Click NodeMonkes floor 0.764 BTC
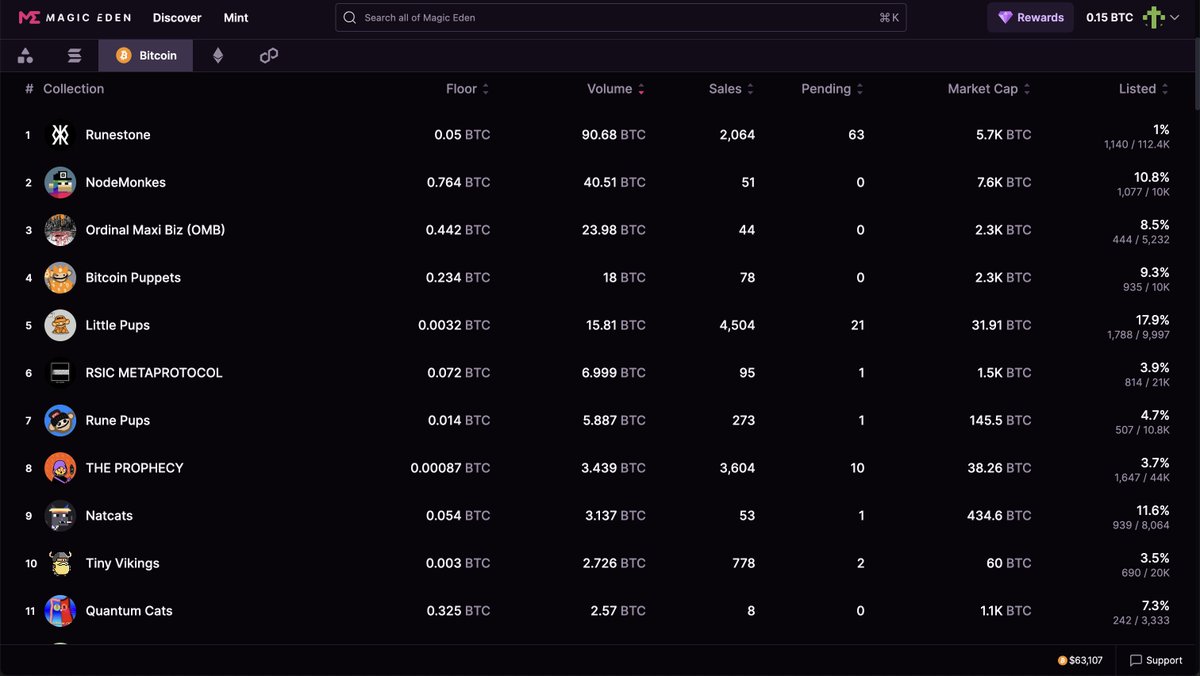 [459, 183]
